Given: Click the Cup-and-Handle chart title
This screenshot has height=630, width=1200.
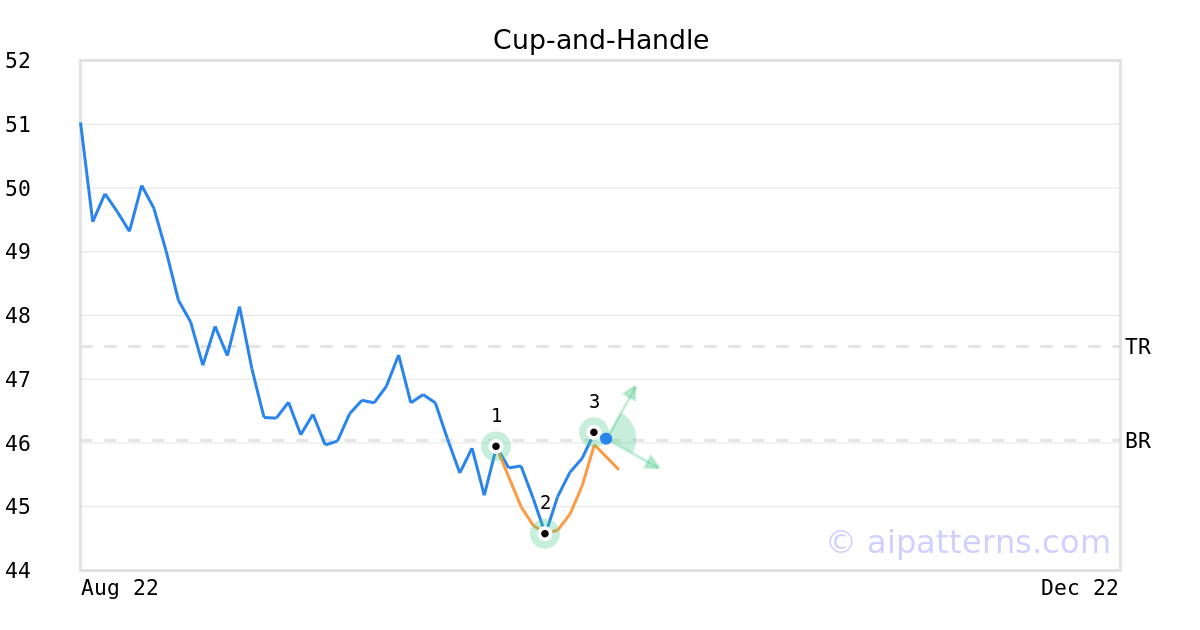Looking at the screenshot, I should pyautogui.click(x=601, y=40).
